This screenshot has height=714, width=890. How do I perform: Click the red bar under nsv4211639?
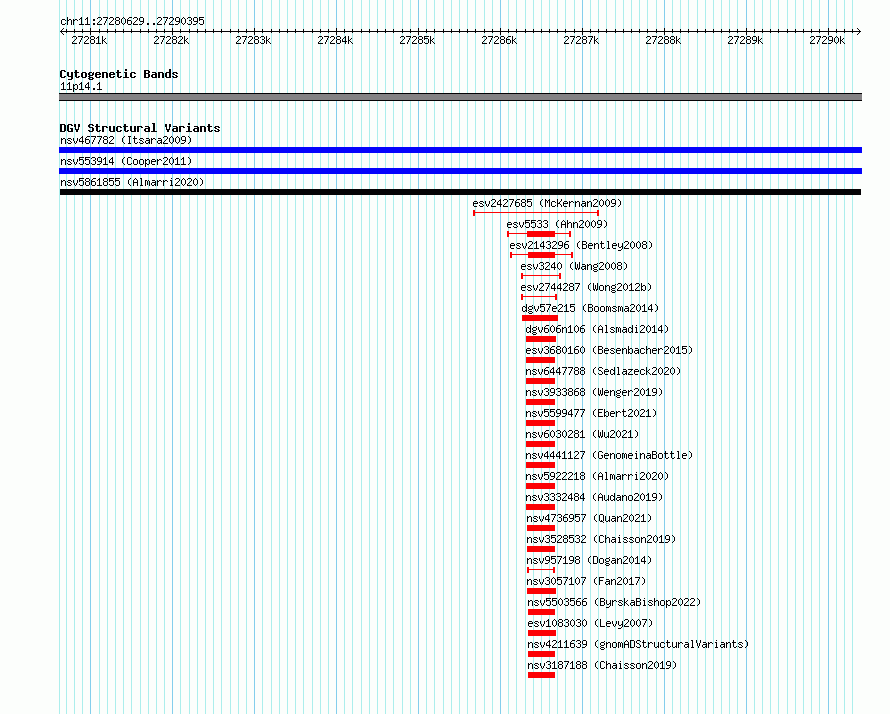click(541, 654)
